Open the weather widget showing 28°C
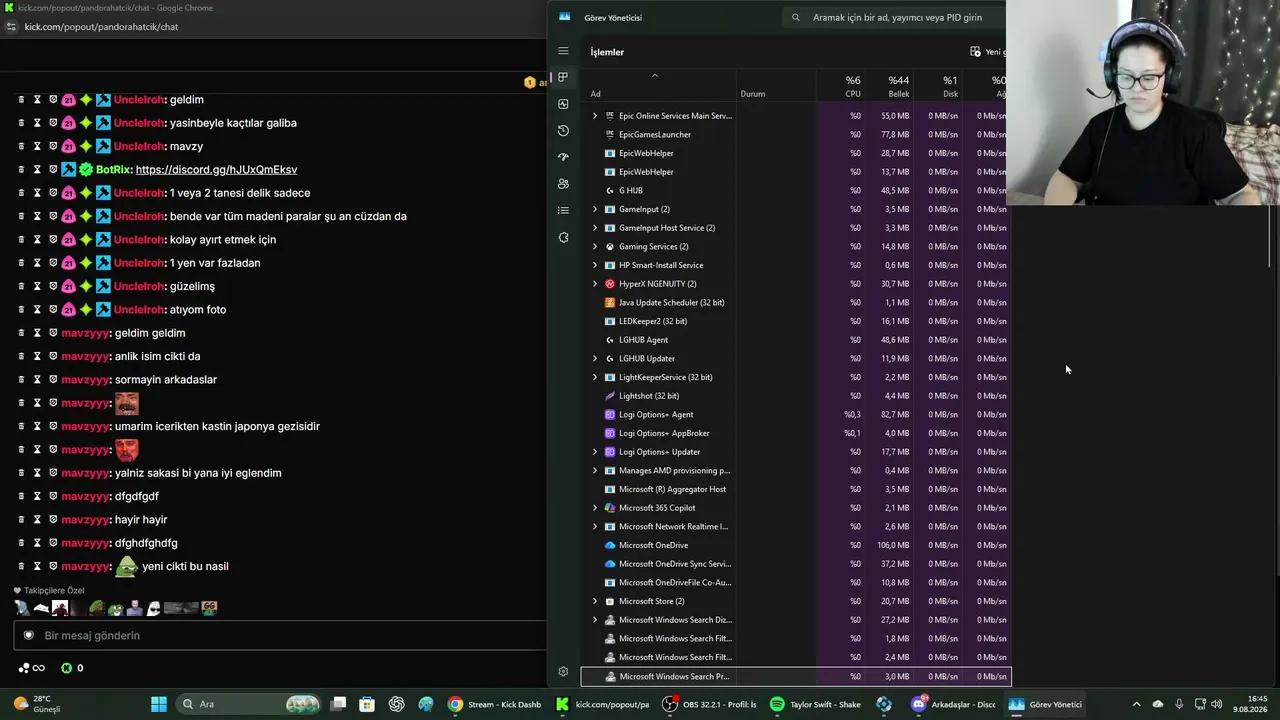This screenshot has width=1280, height=720. [38, 704]
